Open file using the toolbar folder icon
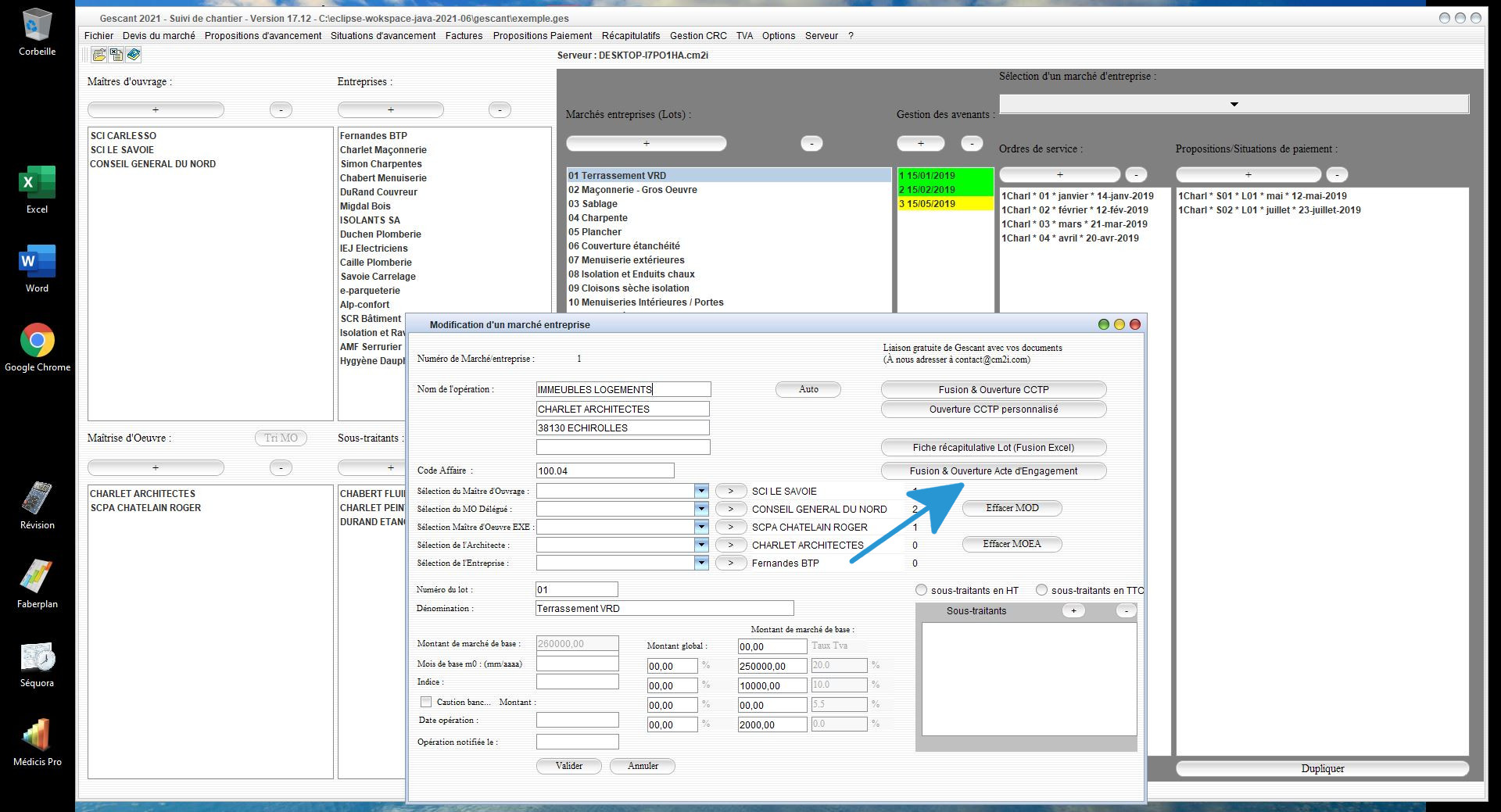This screenshot has height=812, width=1501. pos(99,55)
